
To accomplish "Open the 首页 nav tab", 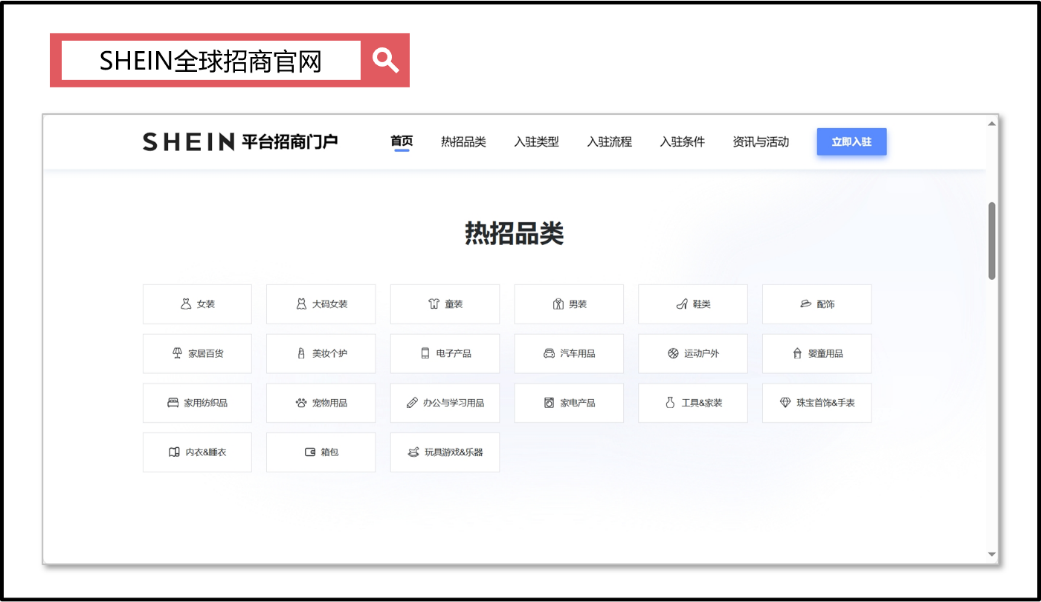I will [402, 141].
